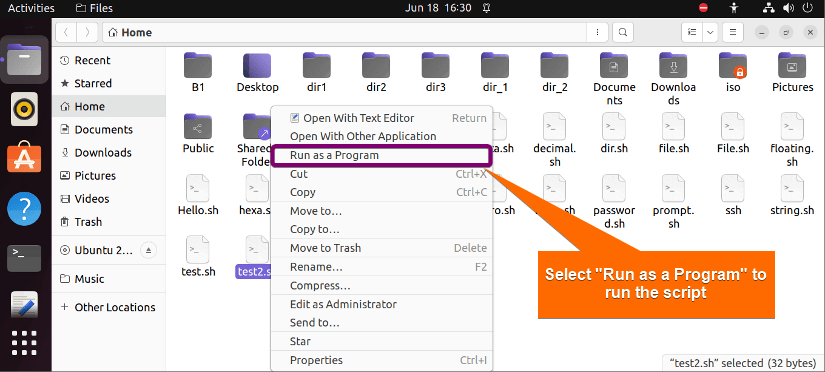The height and width of the screenshot is (372, 825).
Task: Open Videos in the sidebar
Action: 109,199
